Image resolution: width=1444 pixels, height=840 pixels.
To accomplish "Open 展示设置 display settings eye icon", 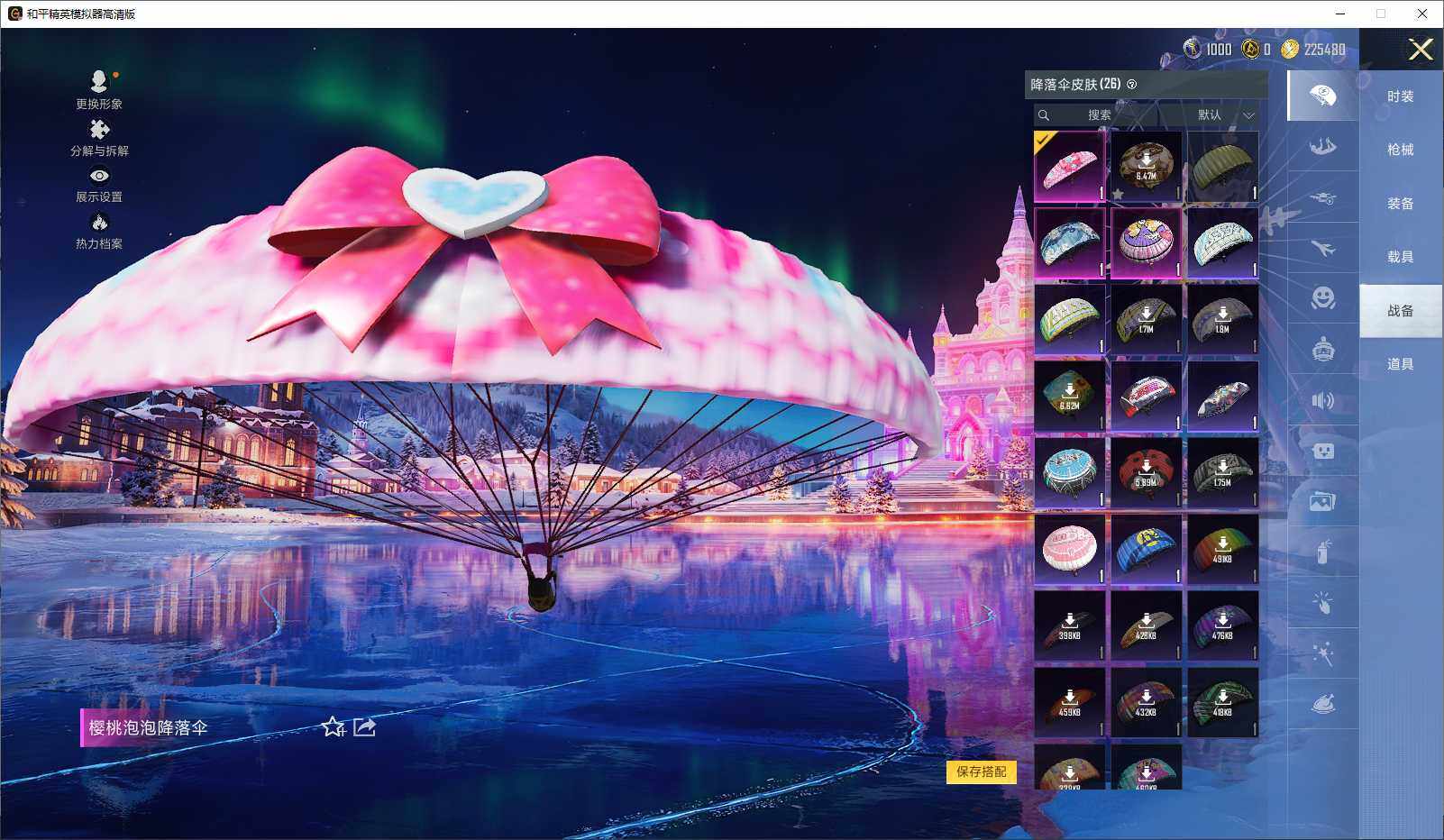I will (99, 186).
